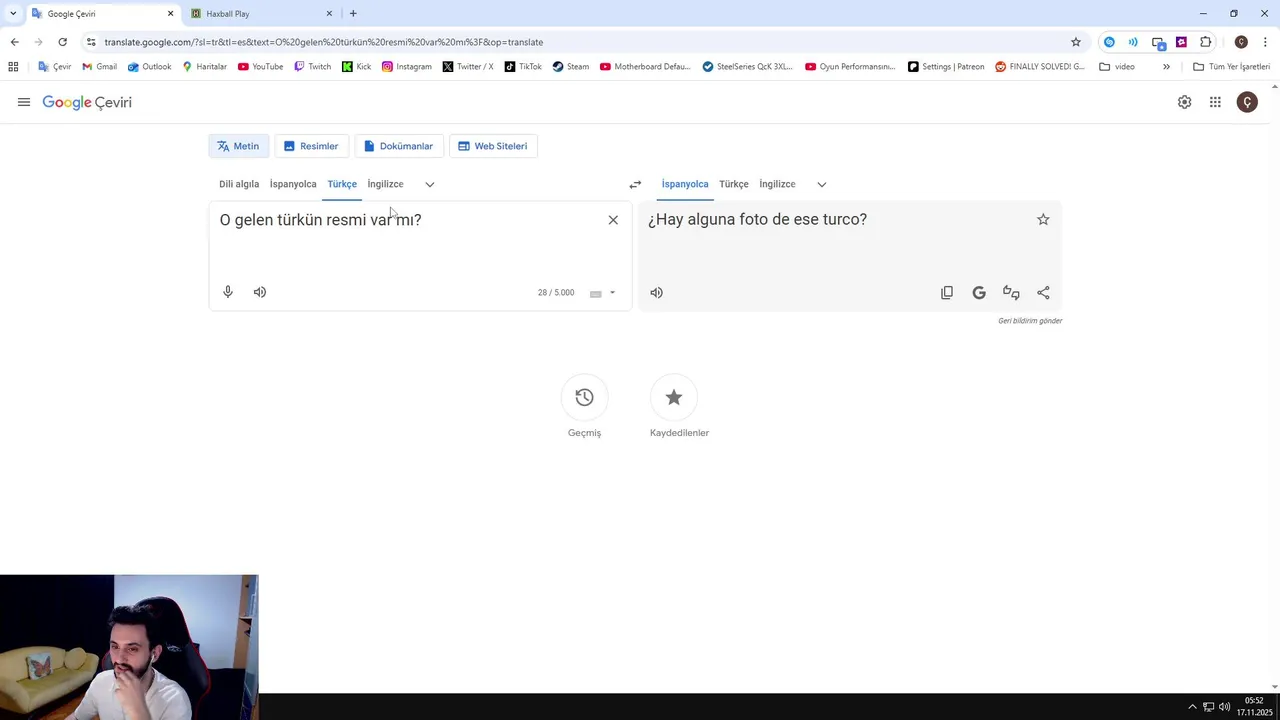
Task: Open the YouTube bookmark
Action: click(260, 67)
